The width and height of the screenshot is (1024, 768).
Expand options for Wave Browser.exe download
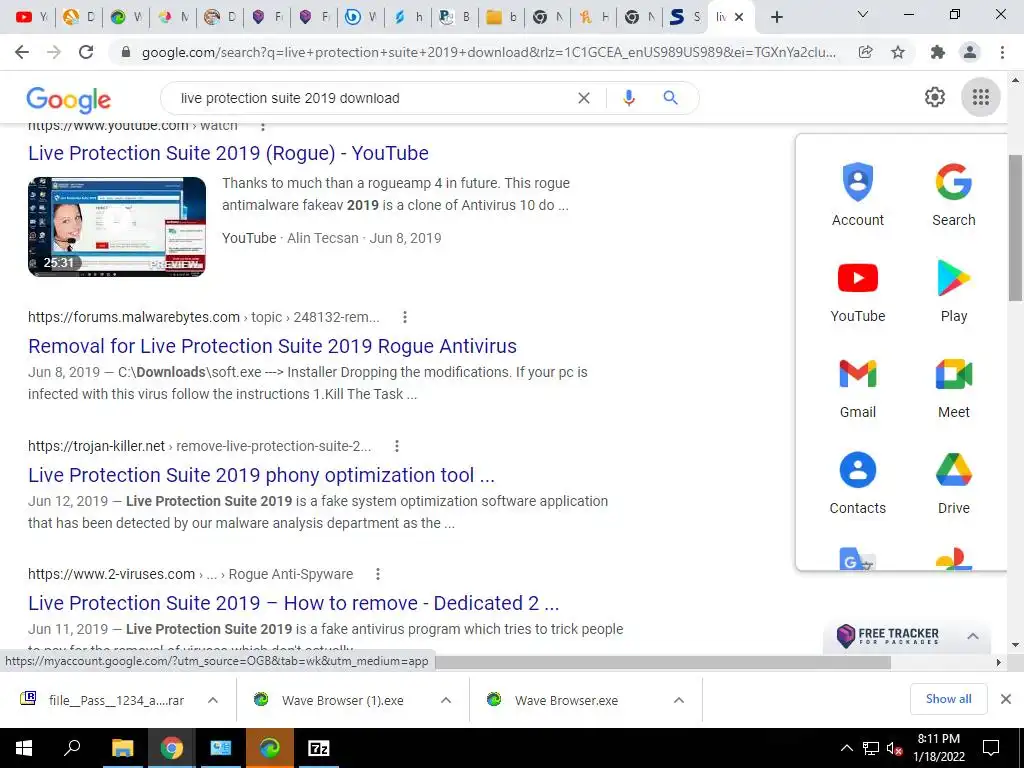(679, 700)
